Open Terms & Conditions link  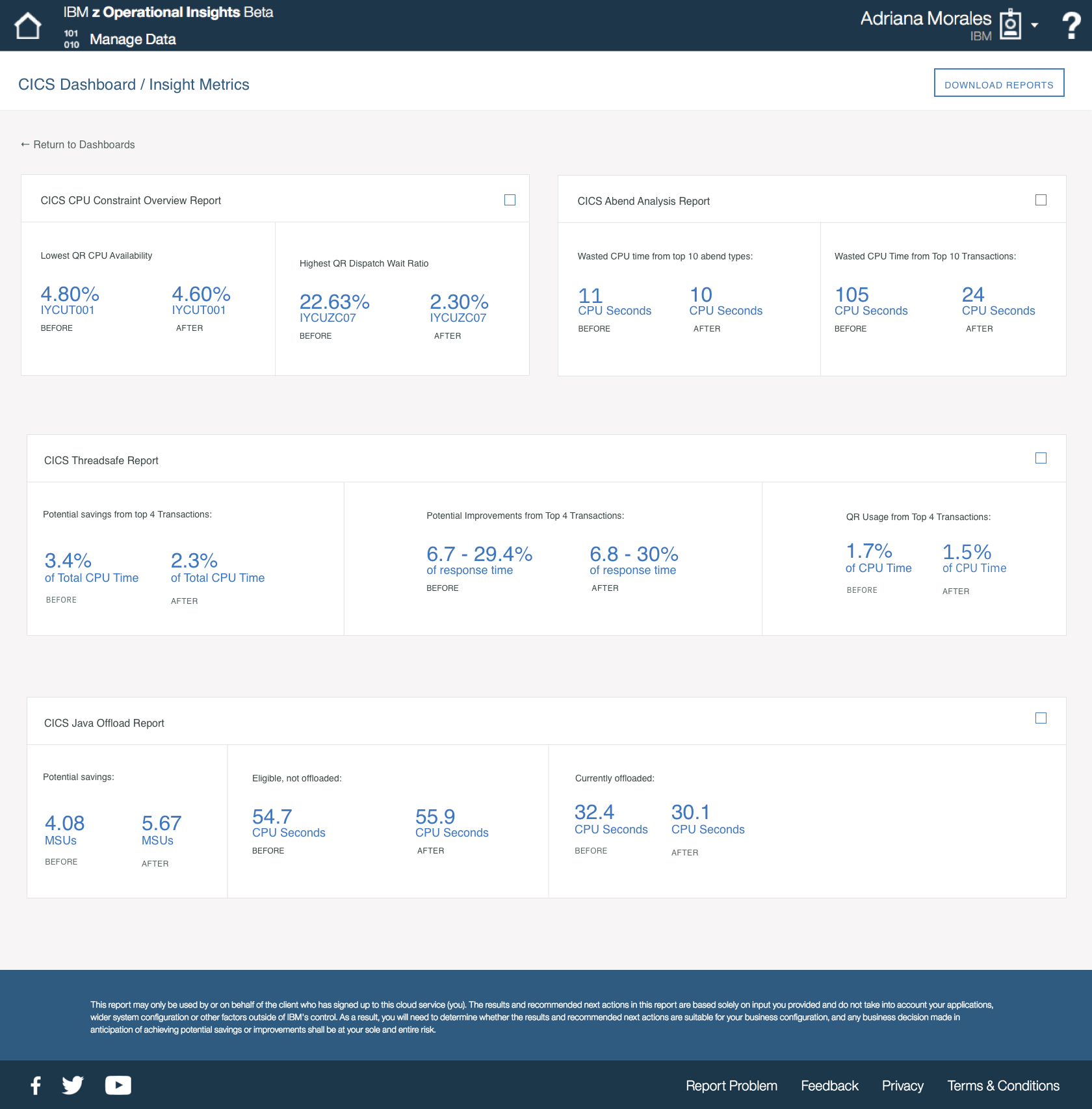tap(1003, 1086)
